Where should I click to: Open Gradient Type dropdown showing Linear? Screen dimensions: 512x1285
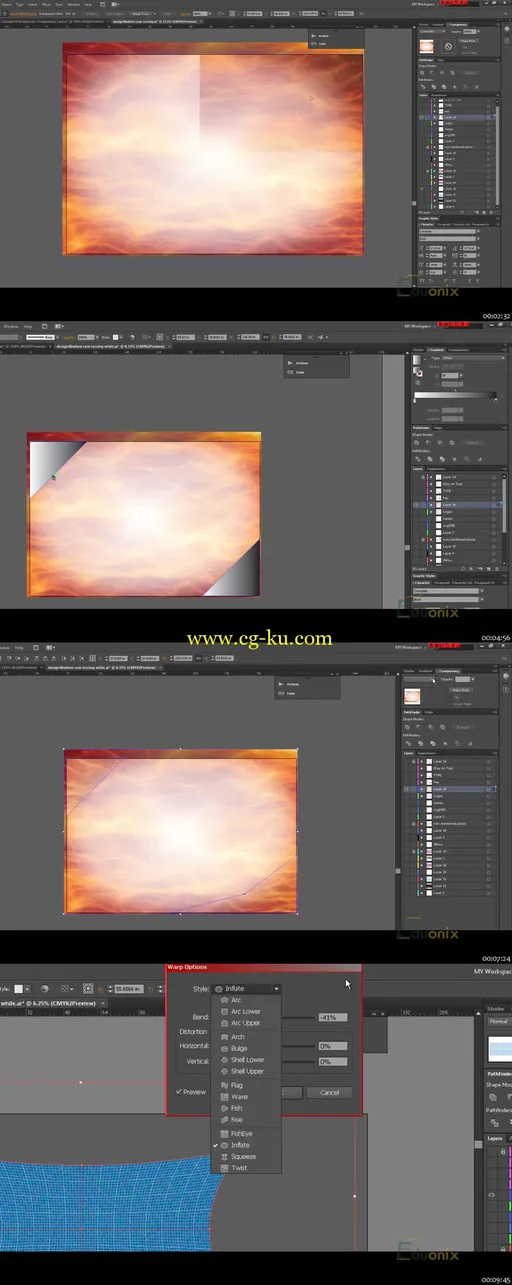point(474,358)
